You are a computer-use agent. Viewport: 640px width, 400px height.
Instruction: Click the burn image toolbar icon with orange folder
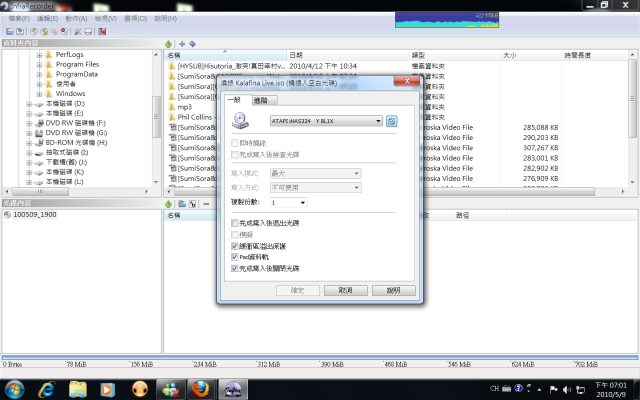(44, 31)
